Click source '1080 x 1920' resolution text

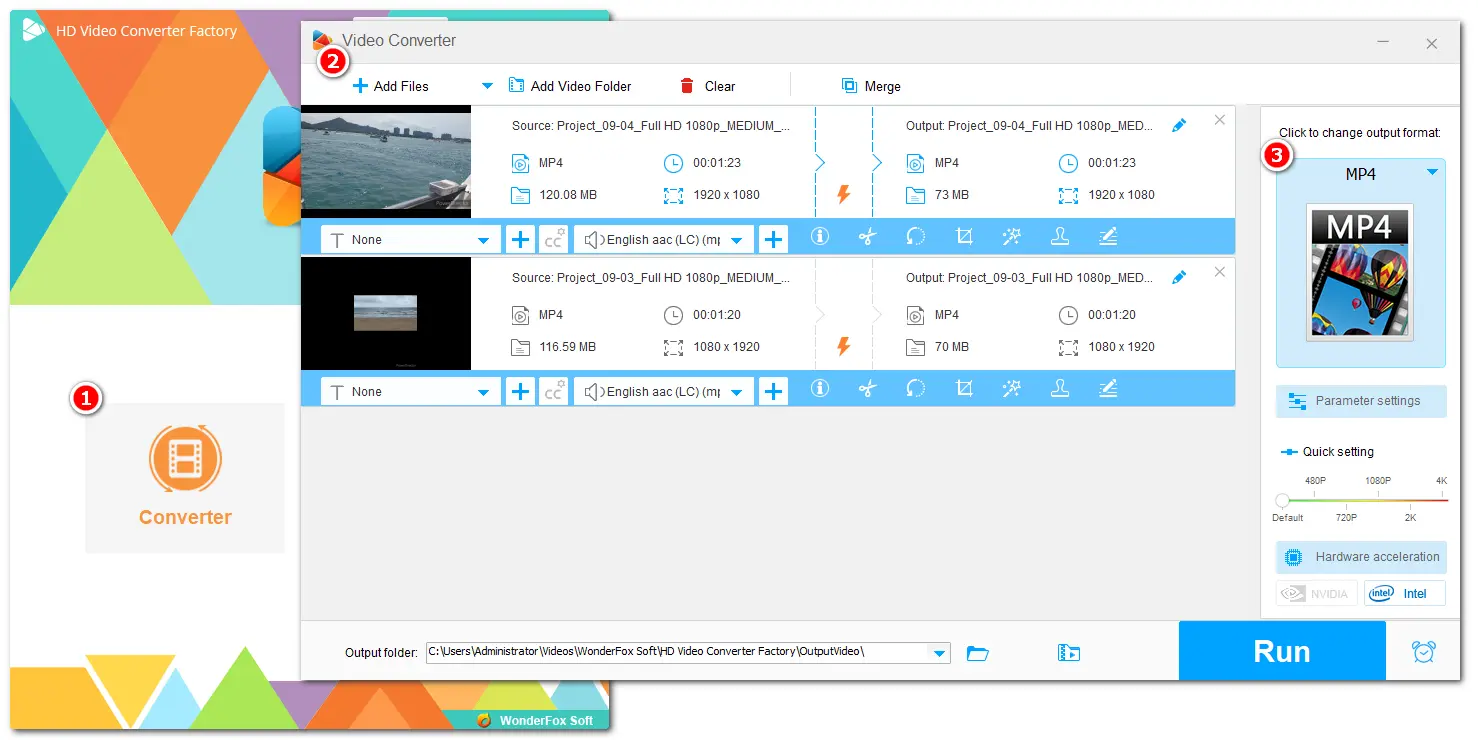(x=726, y=347)
